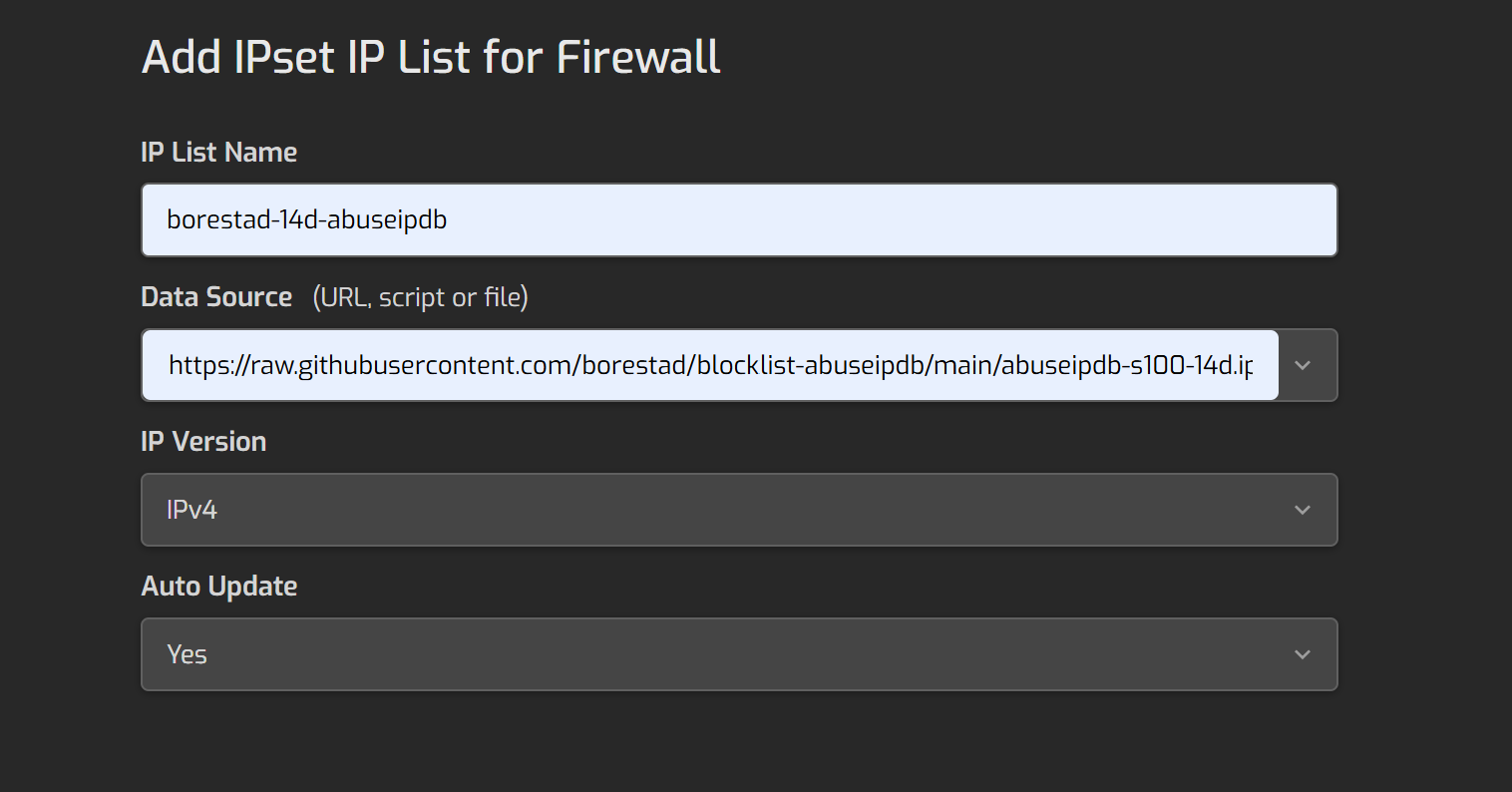Expand the IPv4 version select box
Screen dimensions: 1512x792
(x=738, y=510)
